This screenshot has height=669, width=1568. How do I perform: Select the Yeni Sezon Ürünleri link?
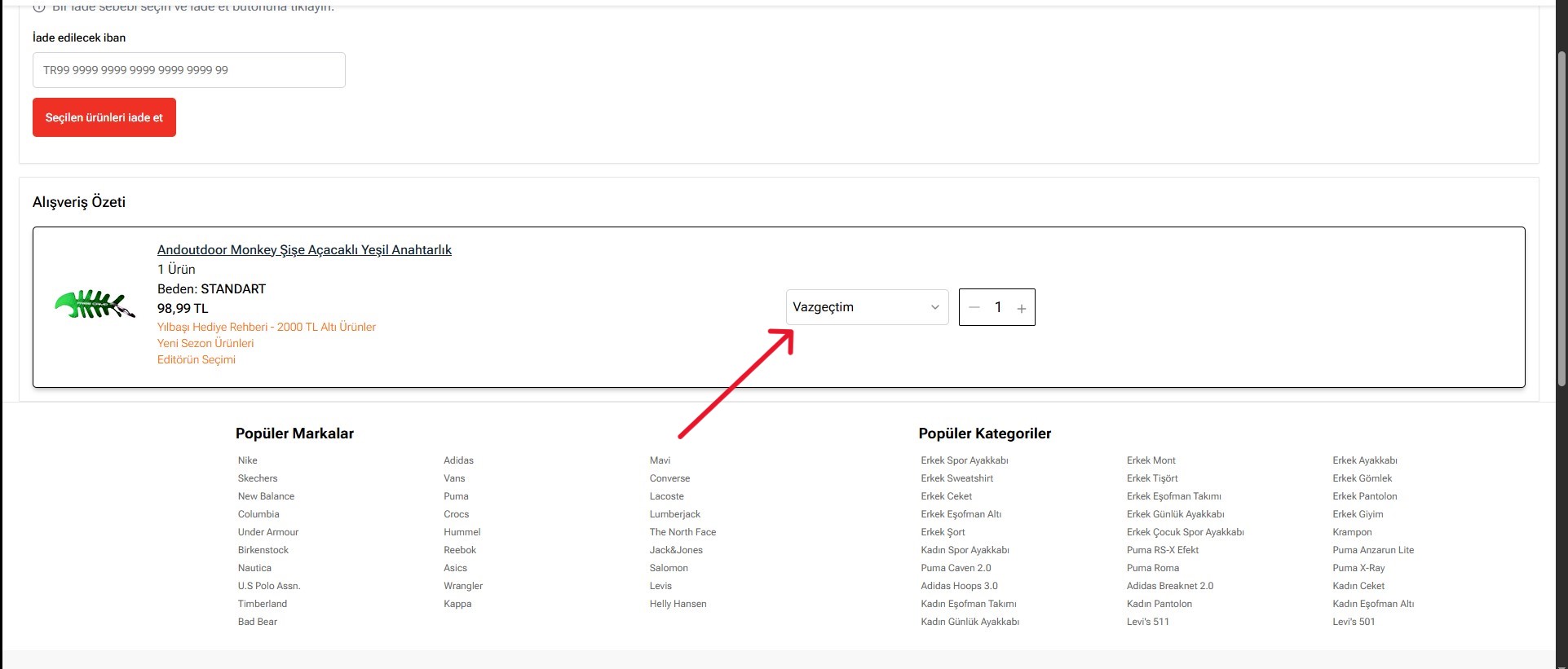[x=205, y=343]
